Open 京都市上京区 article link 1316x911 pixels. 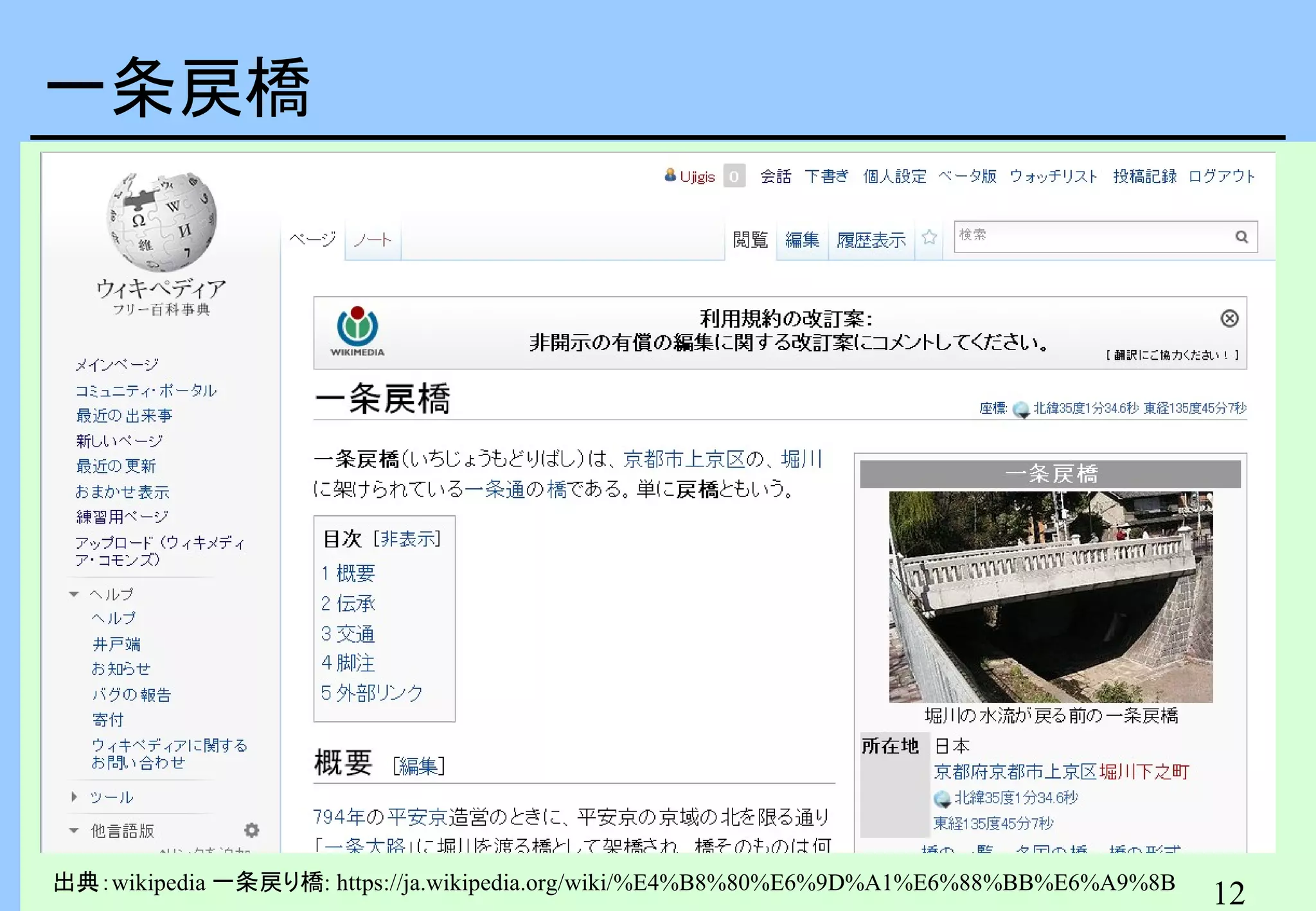(x=684, y=459)
